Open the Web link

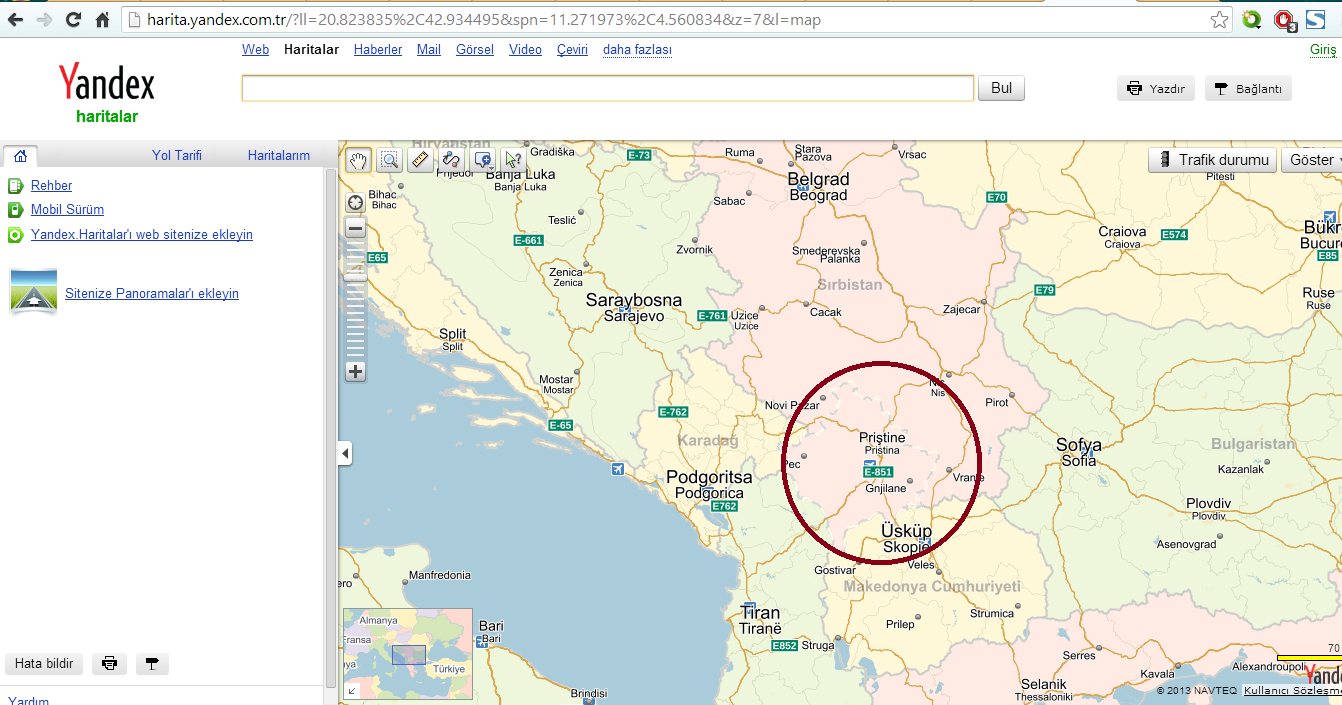(x=255, y=49)
